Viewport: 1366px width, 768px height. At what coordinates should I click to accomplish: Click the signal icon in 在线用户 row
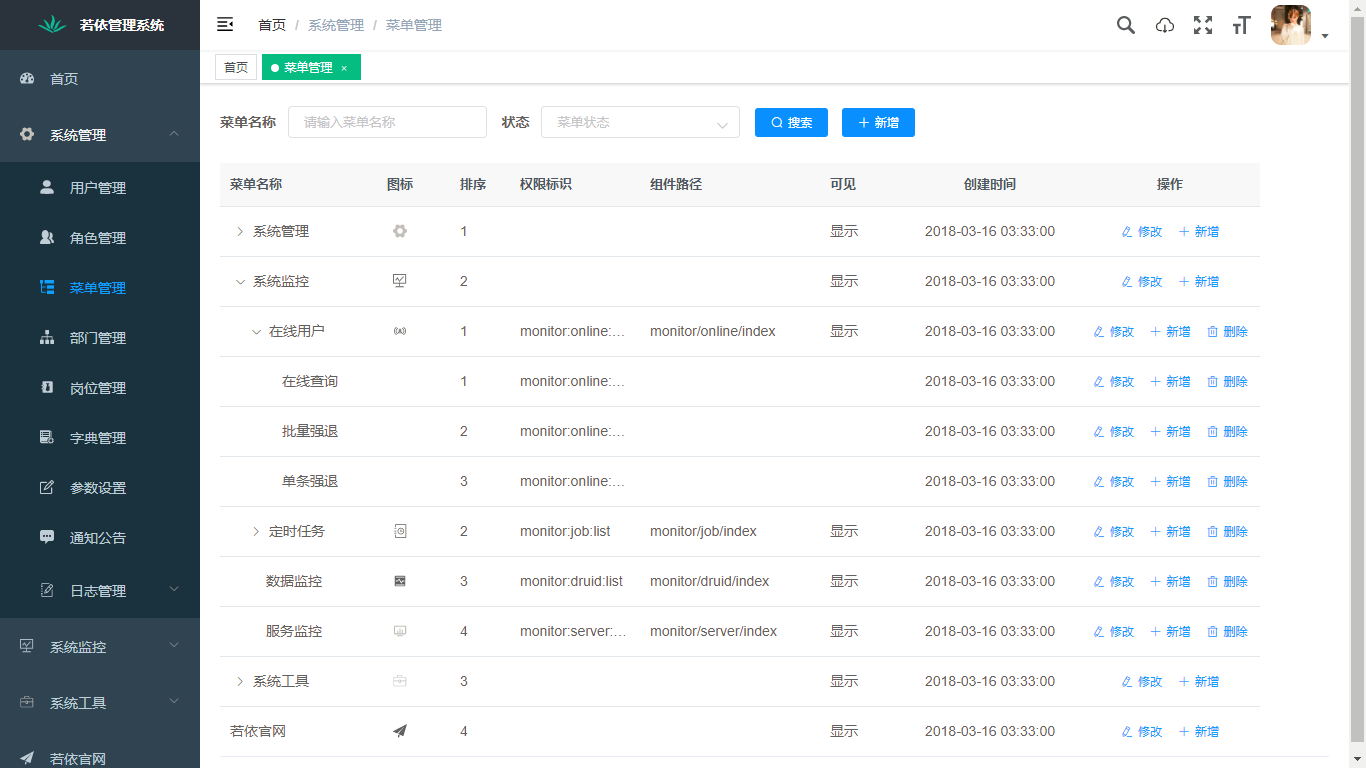pos(400,331)
